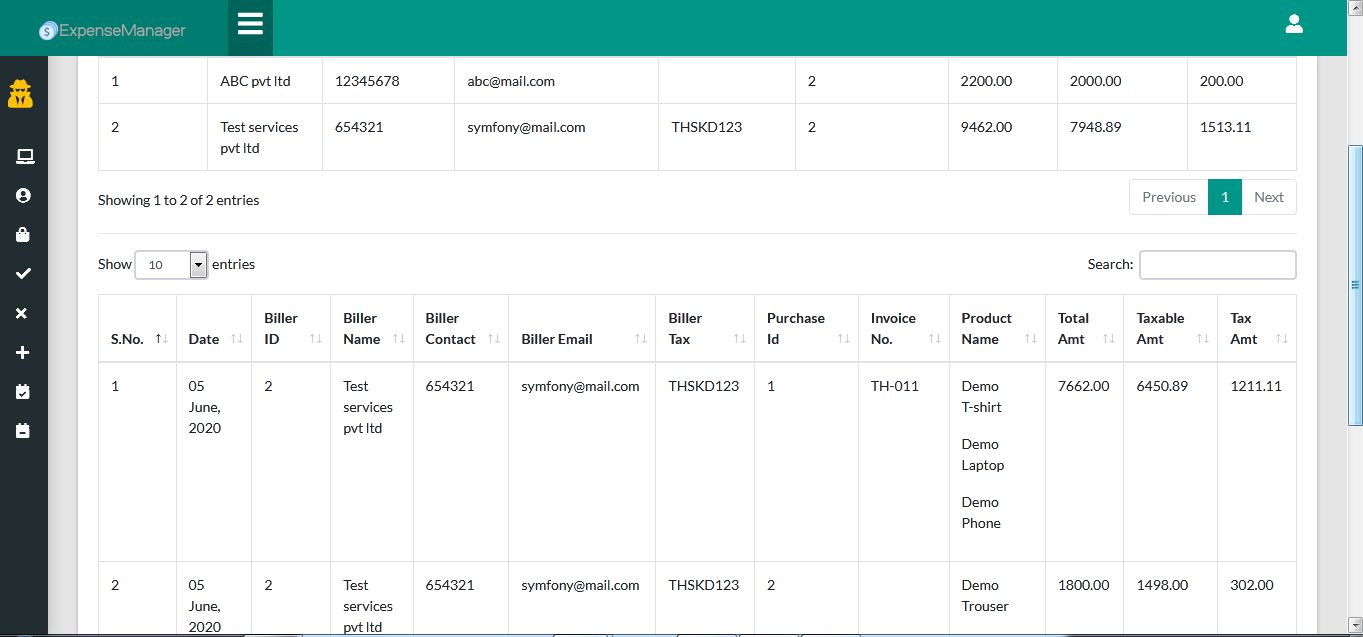Open the account icon in the top bar
This screenshot has height=637, width=1363.
coord(1294,23)
